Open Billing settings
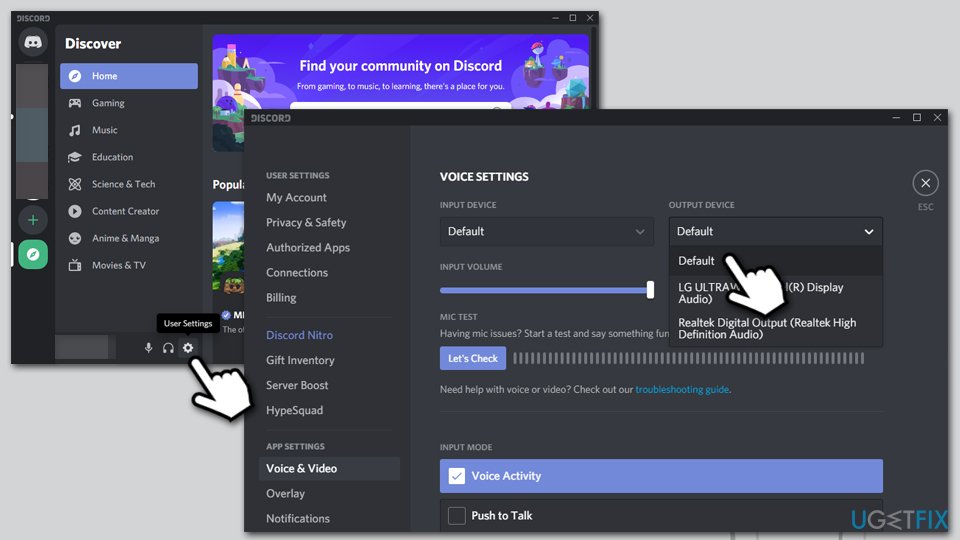The height and width of the screenshot is (540, 960). [x=281, y=298]
